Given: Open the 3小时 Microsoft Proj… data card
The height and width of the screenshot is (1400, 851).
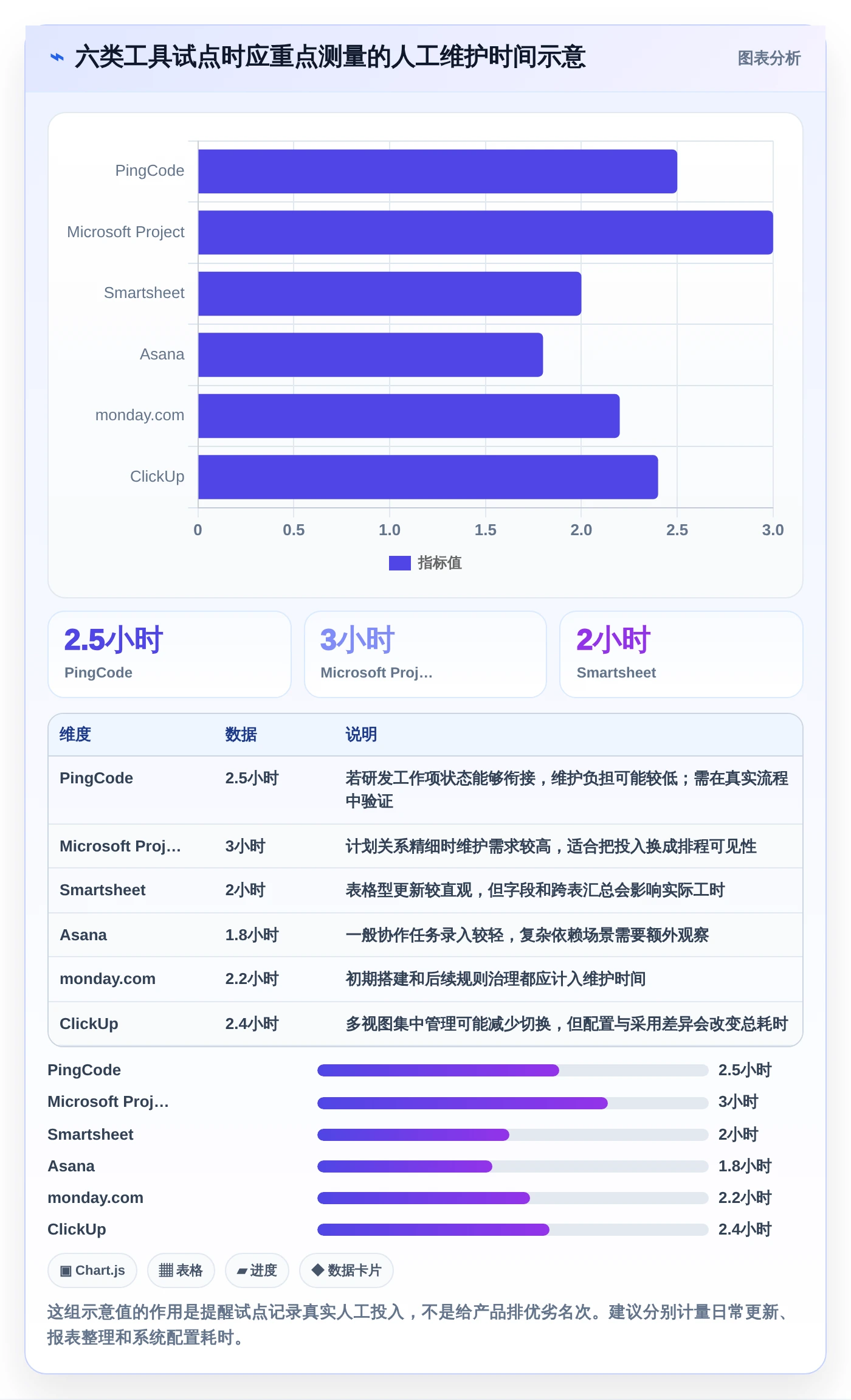Looking at the screenshot, I should point(425,654).
